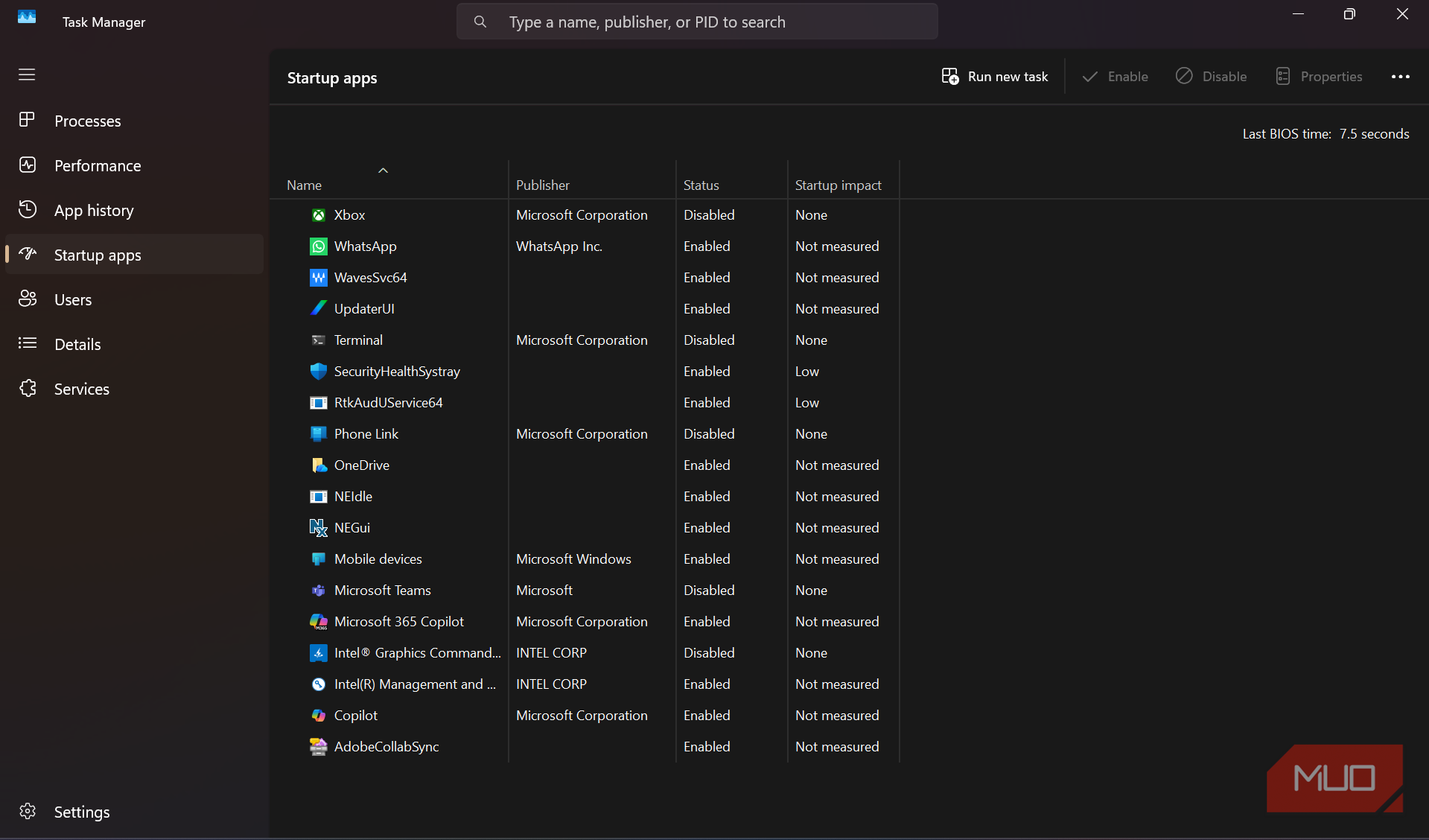Open the Processes page
Screen dimensions: 1429x840
pyautogui.click(x=135, y=121)
